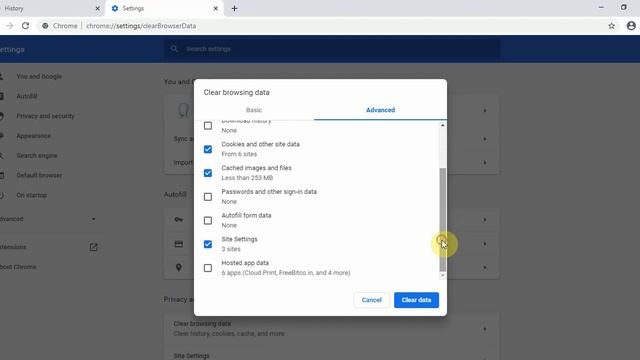Close the Settings tab
Viewport: 640px width, 360px height.
point(216,8)
